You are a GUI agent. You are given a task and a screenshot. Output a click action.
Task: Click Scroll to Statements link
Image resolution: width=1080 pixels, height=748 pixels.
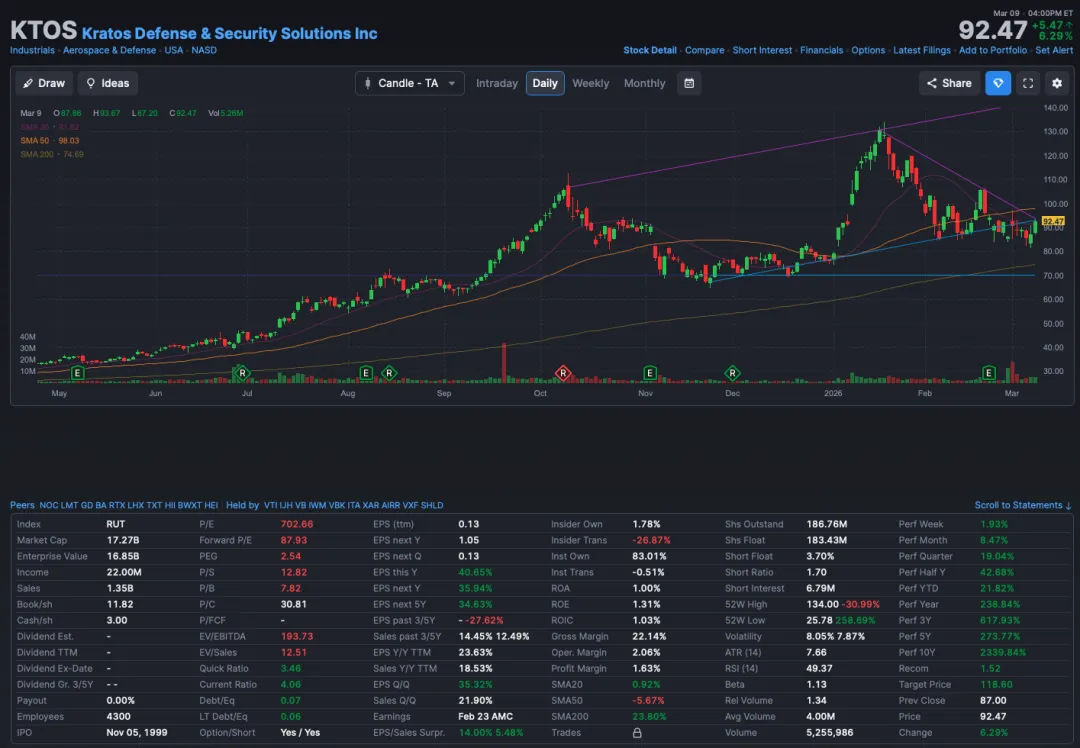(1023, 505)
